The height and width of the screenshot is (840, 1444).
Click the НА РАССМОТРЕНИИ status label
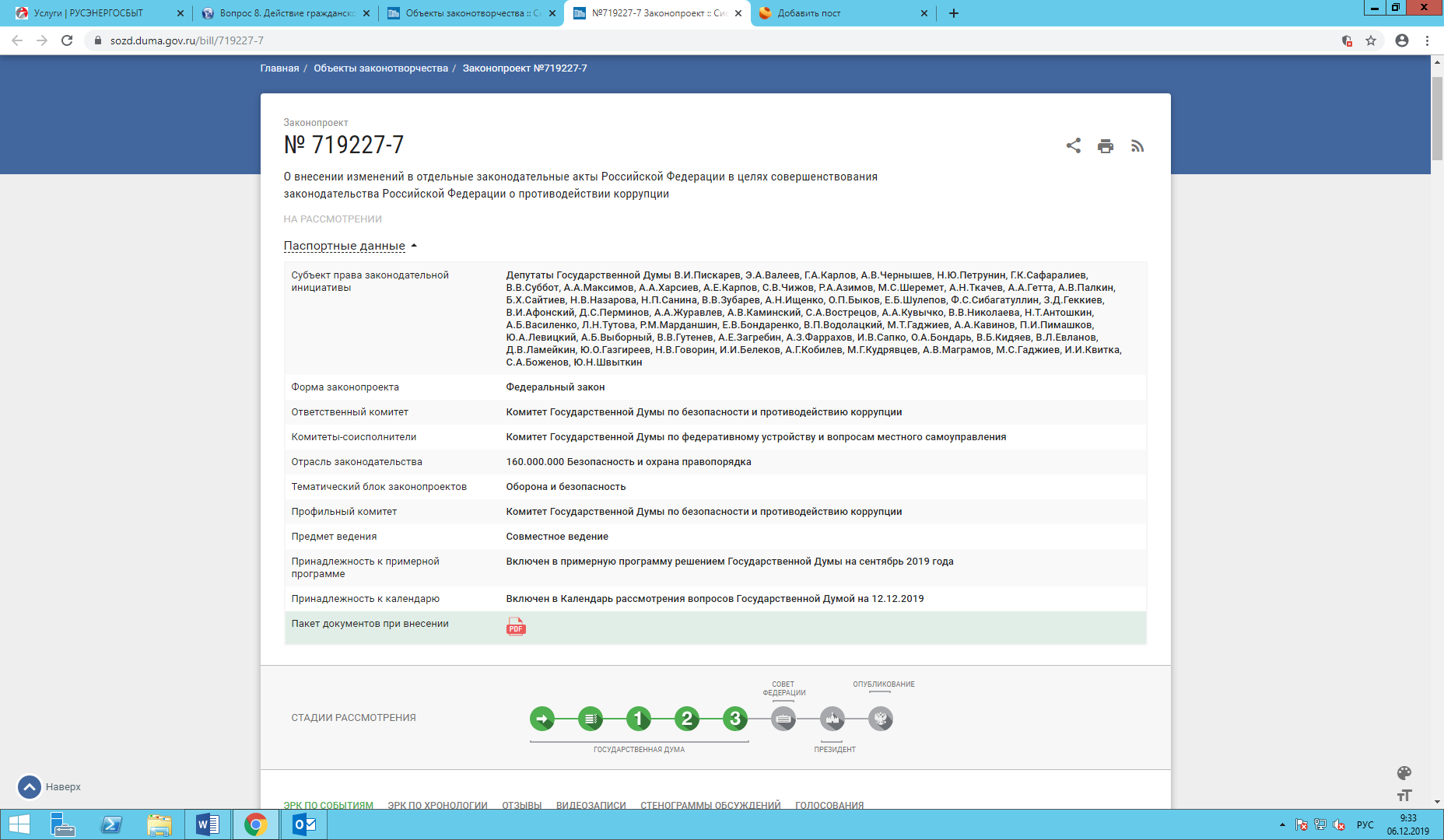(333, 219)
